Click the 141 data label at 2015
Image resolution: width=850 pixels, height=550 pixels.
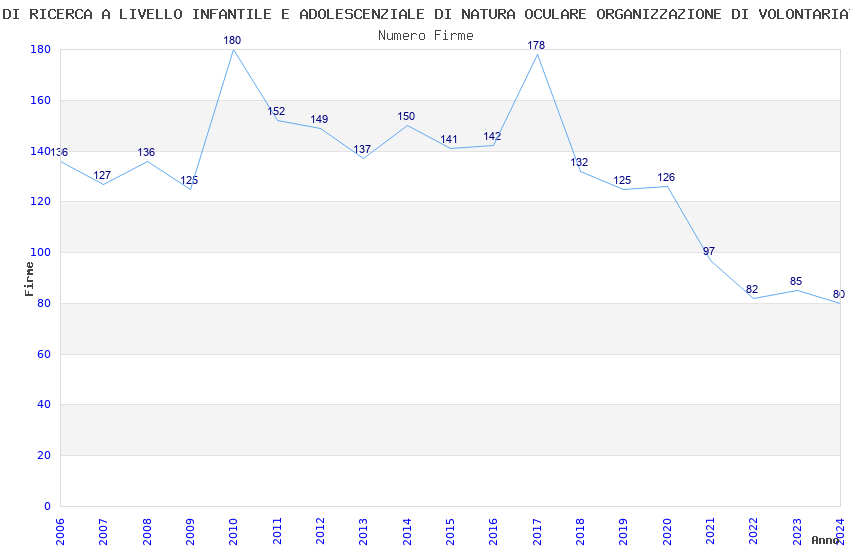click(x=449, y=139)
